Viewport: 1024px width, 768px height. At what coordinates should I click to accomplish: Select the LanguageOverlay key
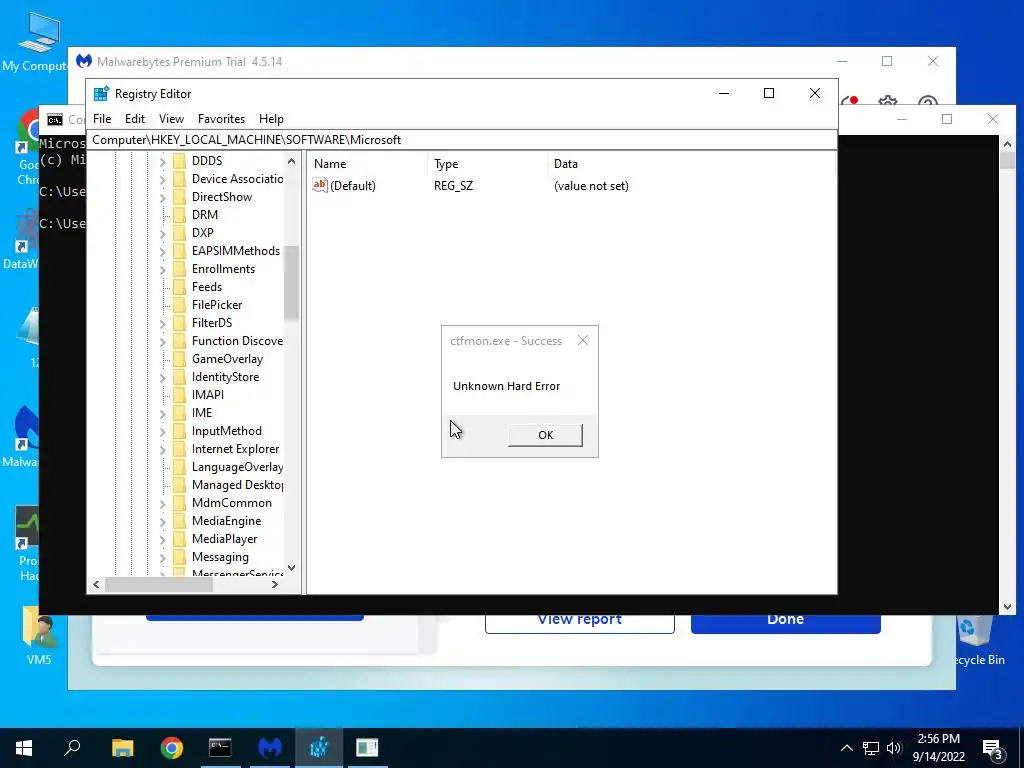click(x=237, y=467)
